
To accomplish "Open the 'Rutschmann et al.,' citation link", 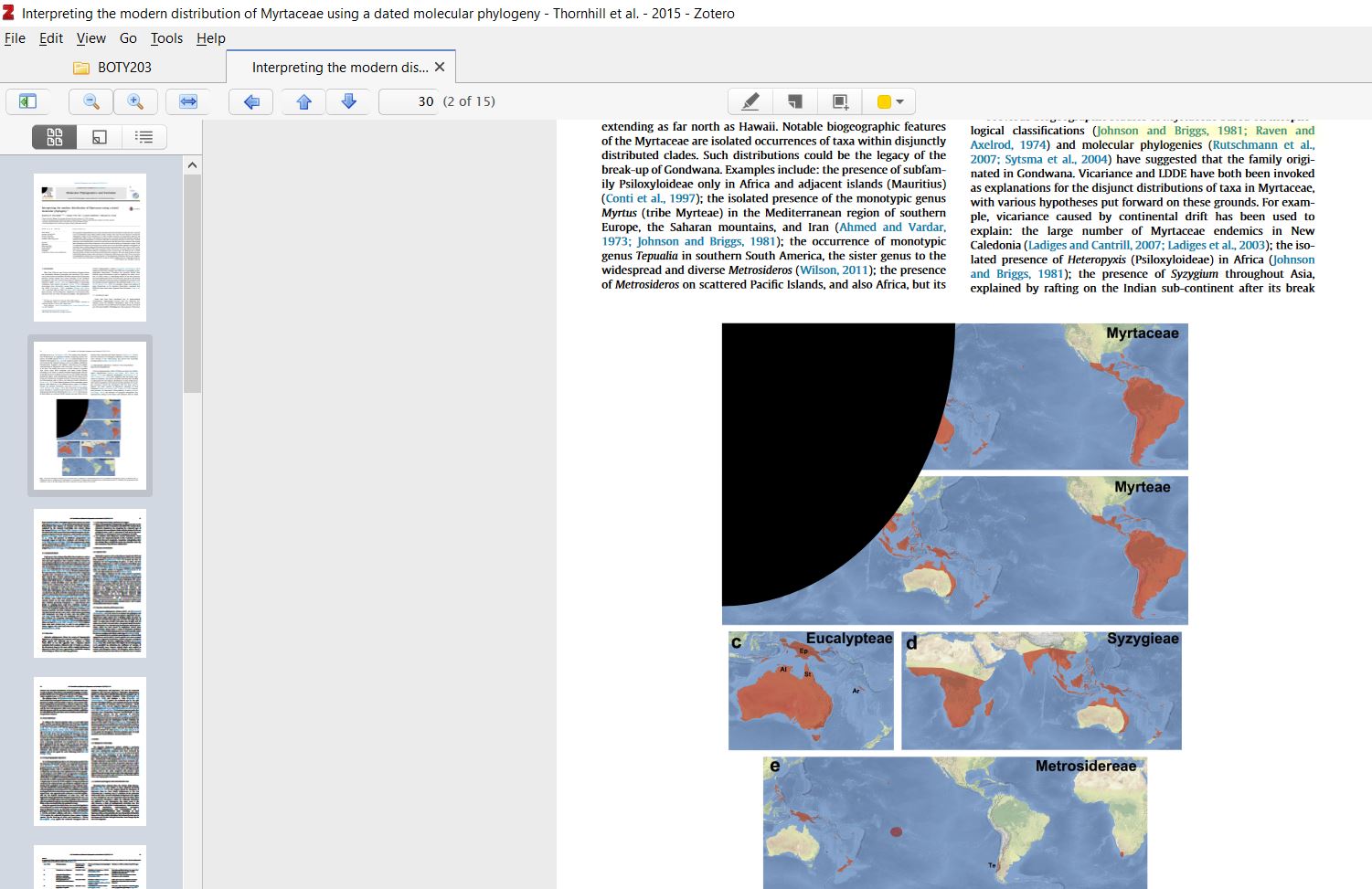I will [x=1263, y=144].
